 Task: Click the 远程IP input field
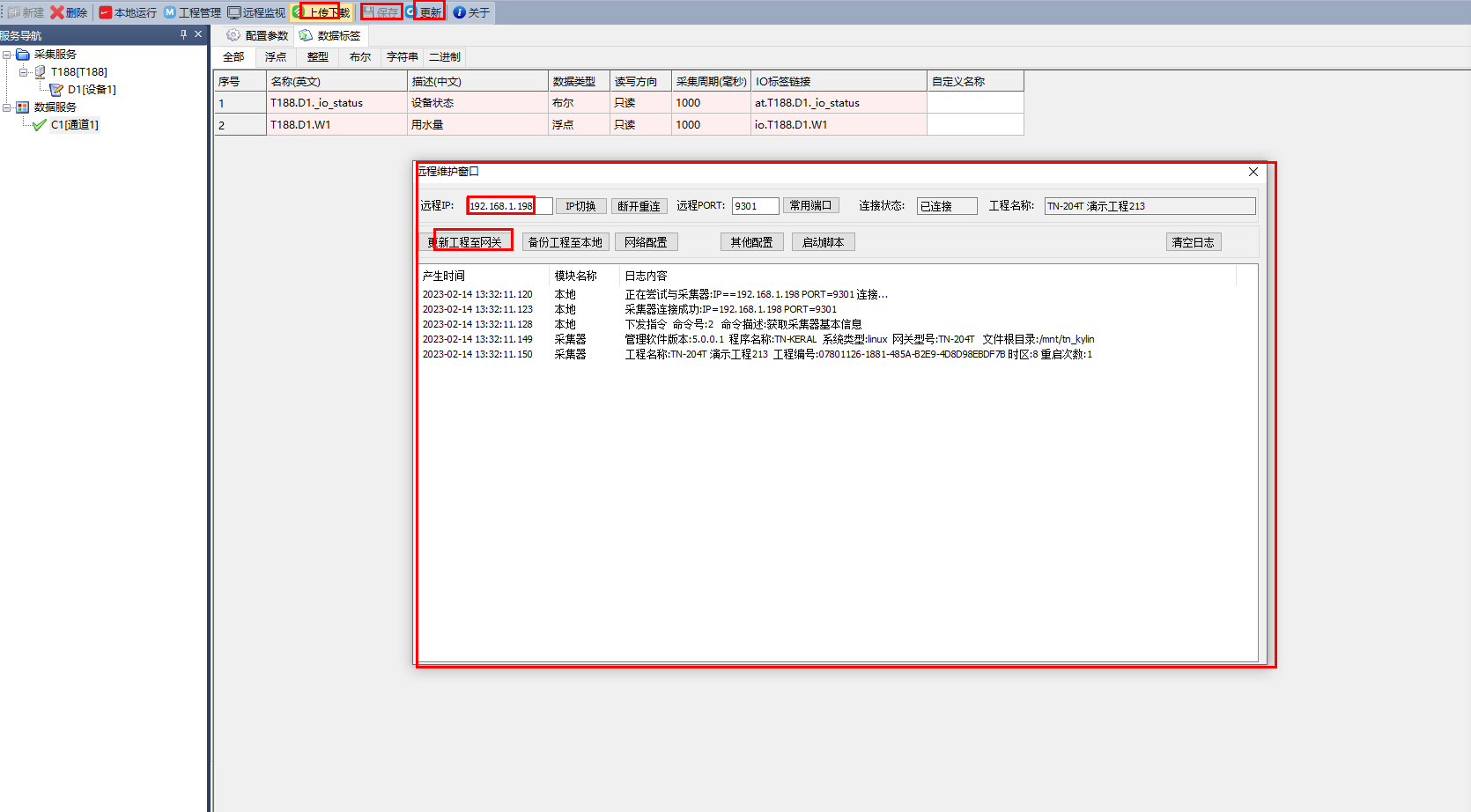coord(510,206)
